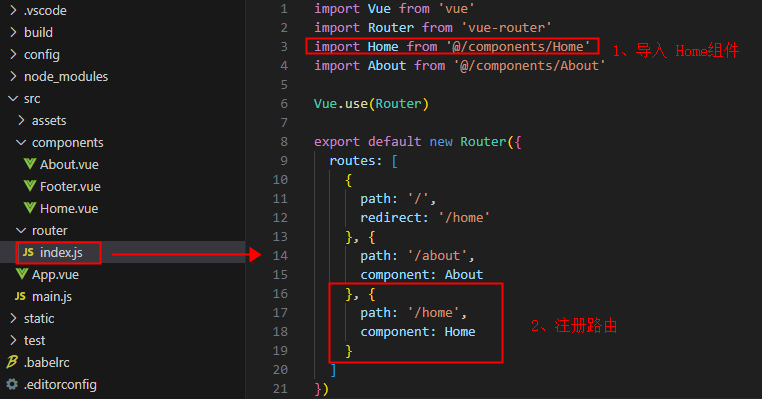
Task: Select the src folder label
Action: [x=32, y=99]
